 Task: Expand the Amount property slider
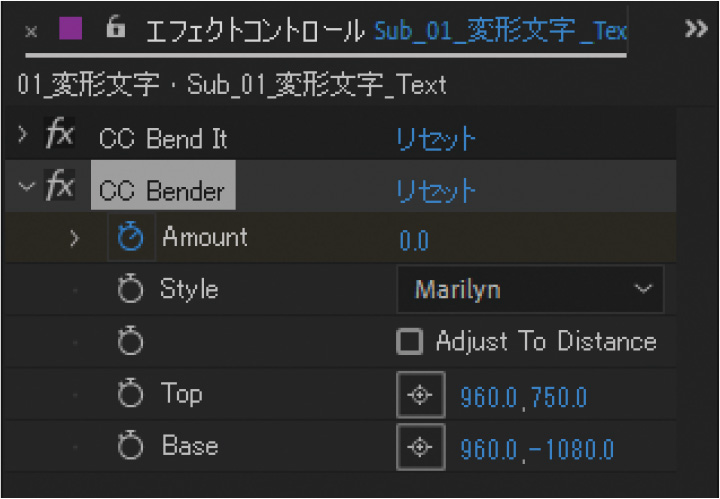(x=75, y=238)
